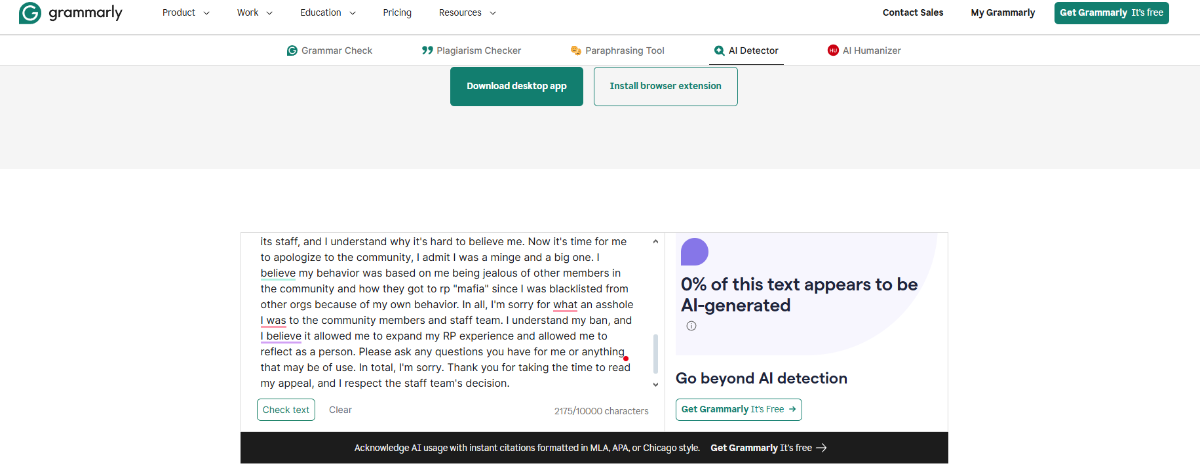Click Install browser extension button
The width and height of the screenshot is (1200, 472).
coord(665,86)
